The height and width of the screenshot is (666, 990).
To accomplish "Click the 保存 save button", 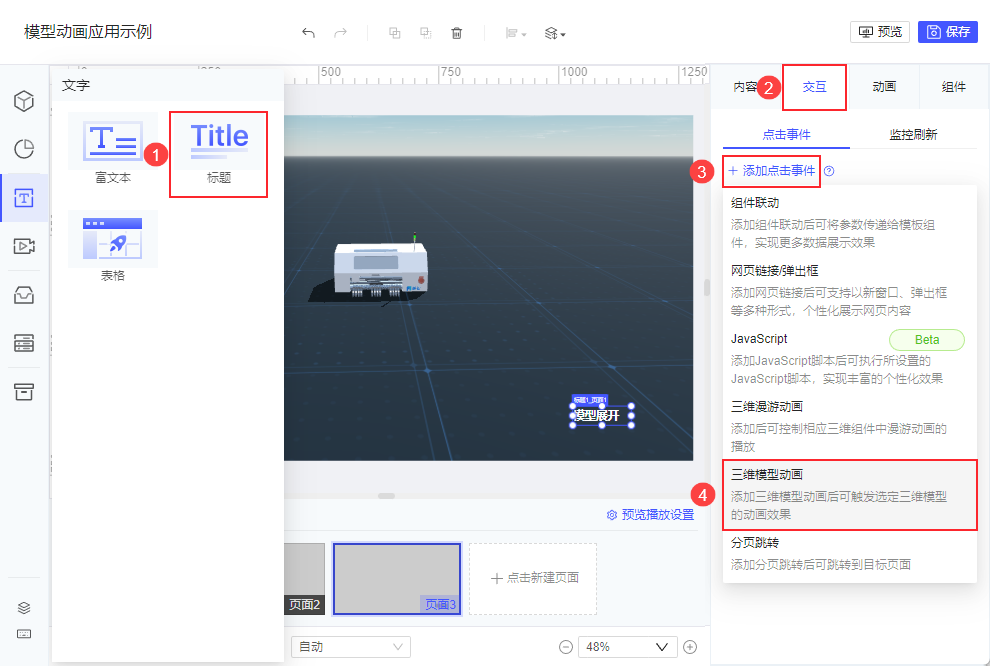I will [x=948, y=32].
